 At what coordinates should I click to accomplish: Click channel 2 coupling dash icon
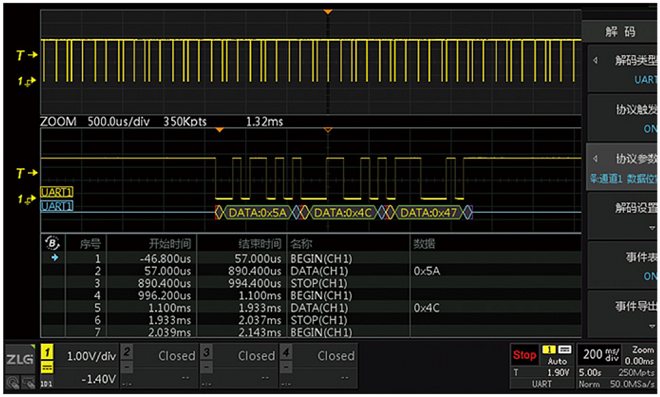tap(127, 368)
